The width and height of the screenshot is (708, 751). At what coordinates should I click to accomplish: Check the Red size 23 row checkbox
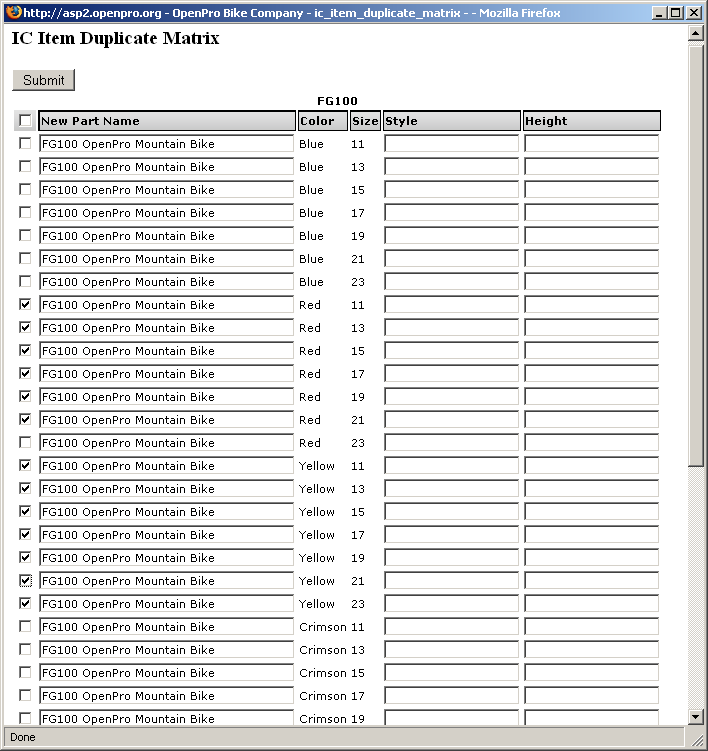[x=25, y=443]
